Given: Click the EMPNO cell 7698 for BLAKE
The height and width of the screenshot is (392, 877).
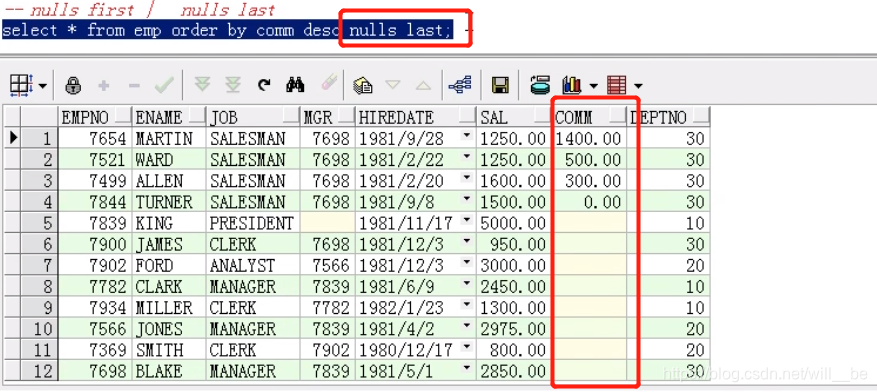Looking at the screenshot, I should pos(95,371).
